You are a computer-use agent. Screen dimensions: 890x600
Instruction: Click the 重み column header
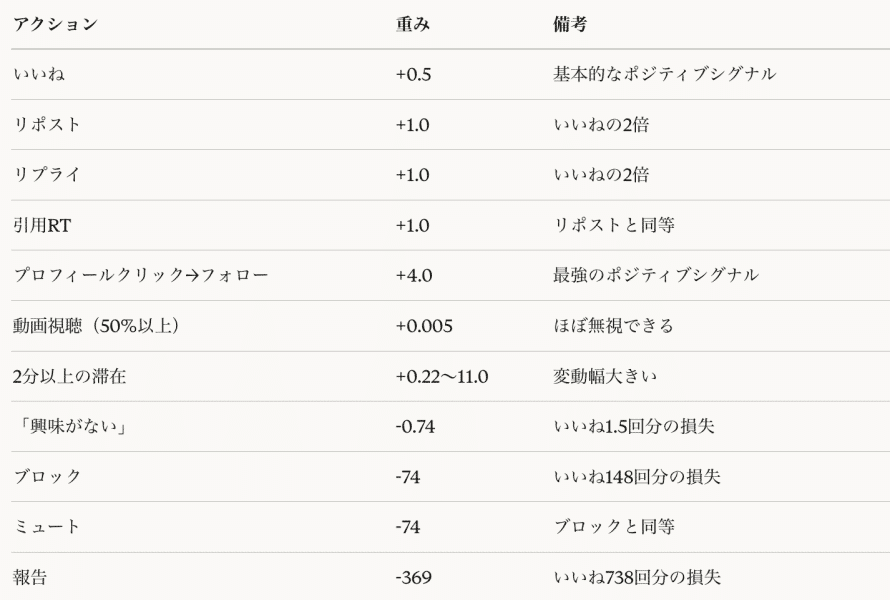(x=412, y=25)
